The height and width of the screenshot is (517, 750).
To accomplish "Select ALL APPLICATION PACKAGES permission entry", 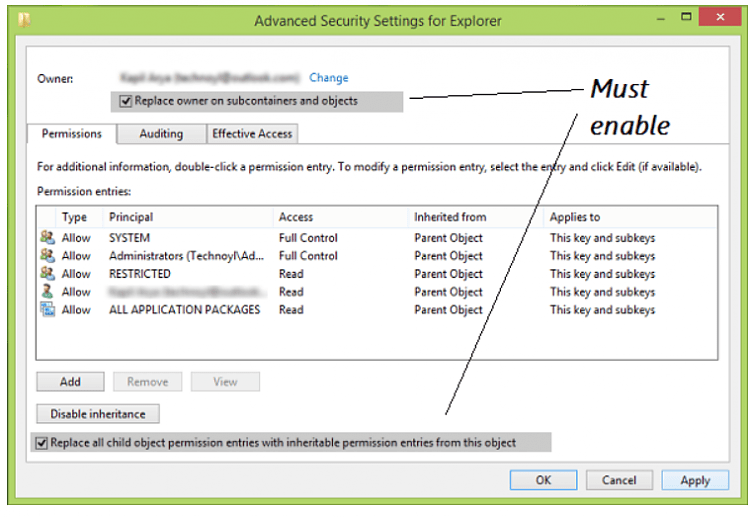I will click(377, 310).
